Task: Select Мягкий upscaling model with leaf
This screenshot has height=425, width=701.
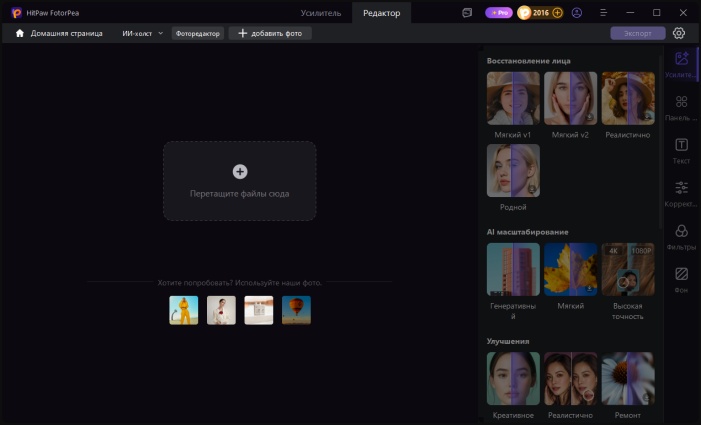Action: (570, 269)
